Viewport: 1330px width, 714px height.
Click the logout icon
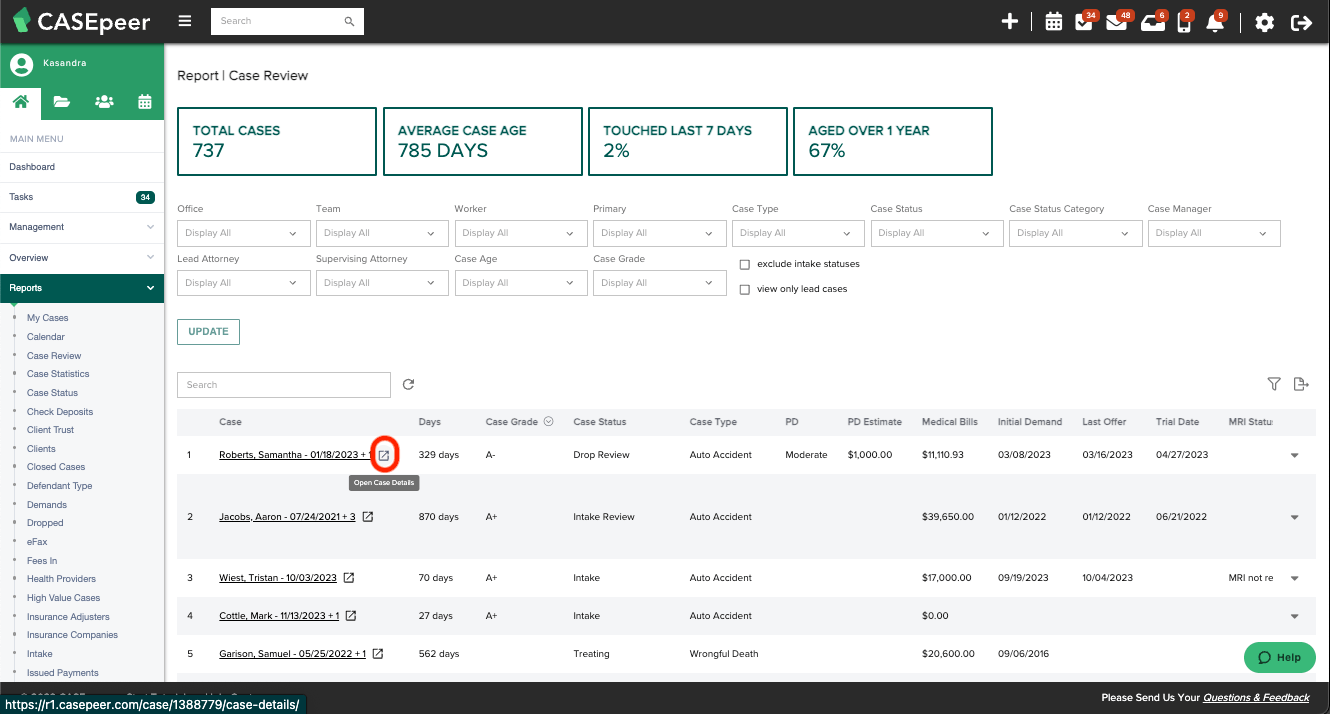[x=1301, y=22]
